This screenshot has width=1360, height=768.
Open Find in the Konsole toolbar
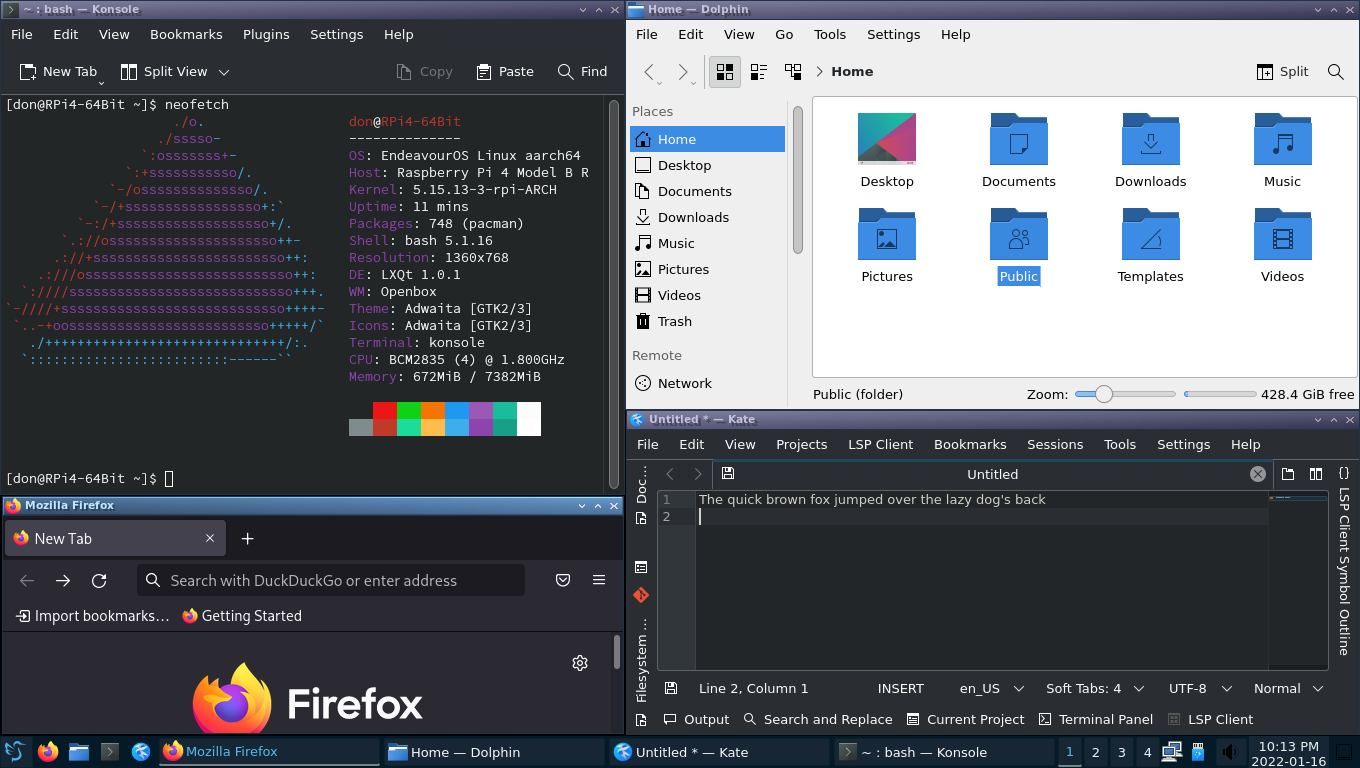coord(583,72)
